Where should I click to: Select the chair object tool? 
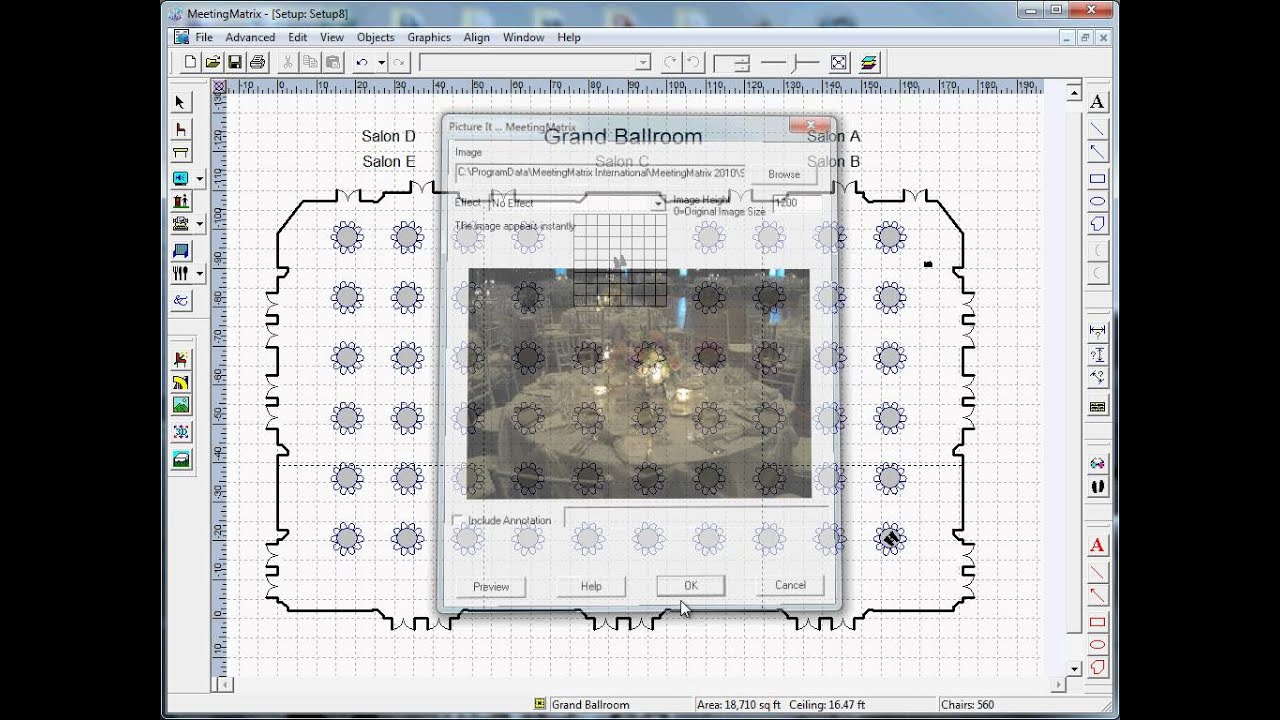coord(181,129)
